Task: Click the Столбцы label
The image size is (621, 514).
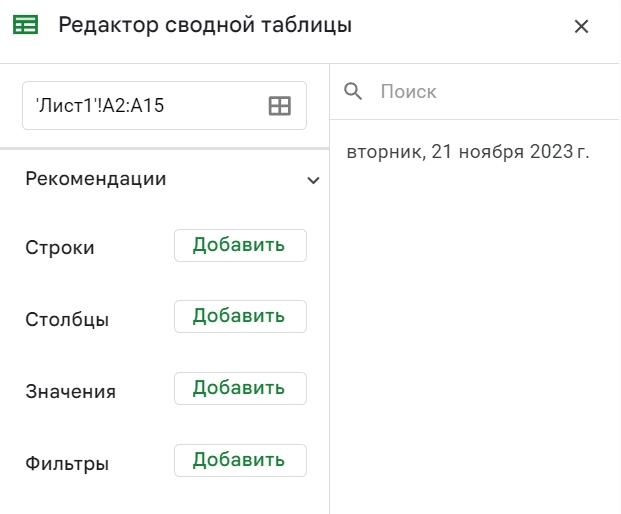Action: [x=67, y=320]
